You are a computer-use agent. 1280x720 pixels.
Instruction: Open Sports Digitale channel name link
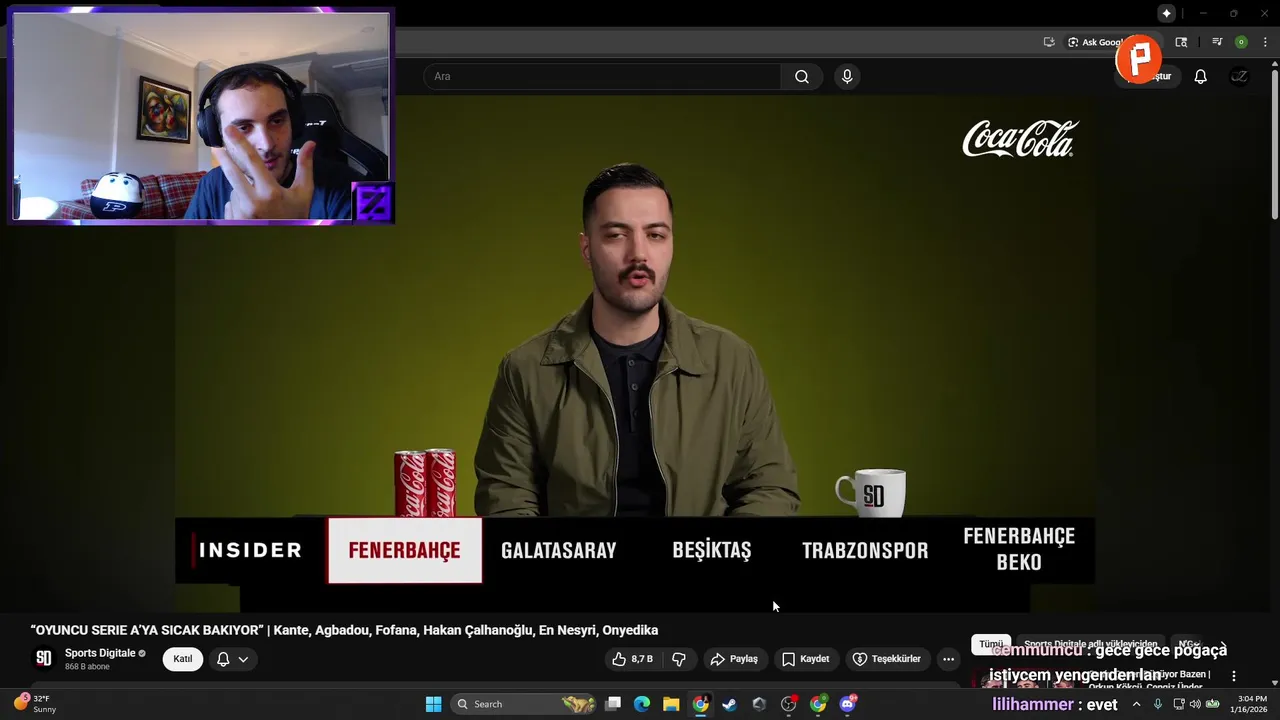point(100,653)
